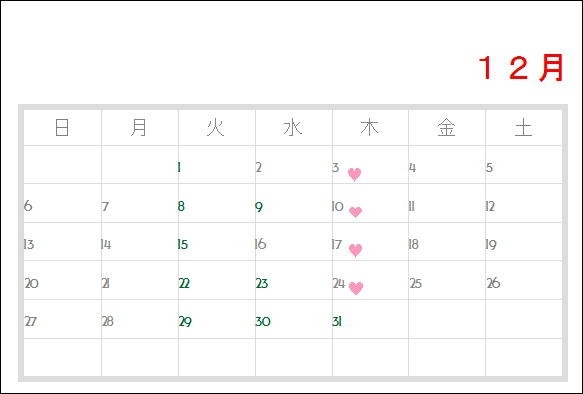
Task: Select the 火 Tuesday column header
Action: (216, 127)
